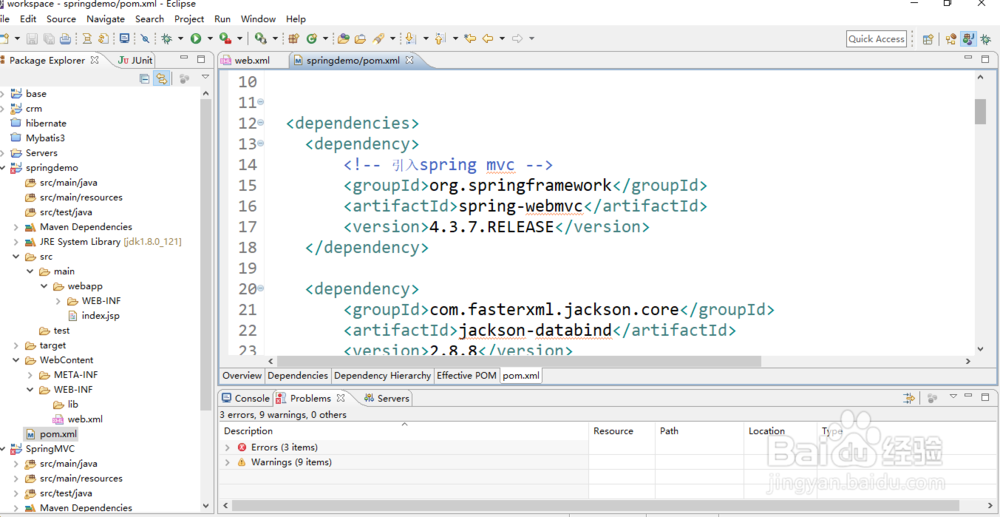1000x517 pixels.
Task: Click Open Perspective icon
Action: (928, 39)
